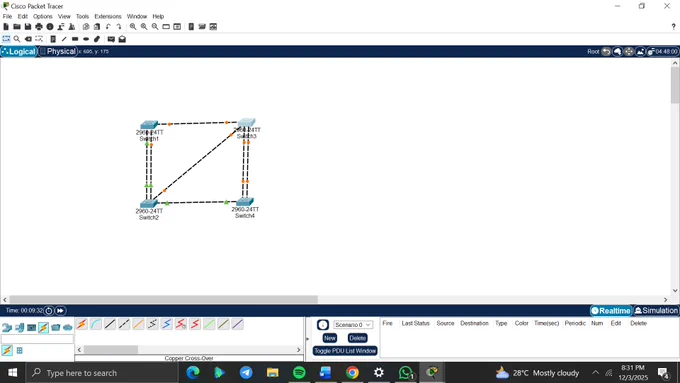Pick the Inspect magnifier tool
Screen dimensions: 680x383
pos(17,39)
